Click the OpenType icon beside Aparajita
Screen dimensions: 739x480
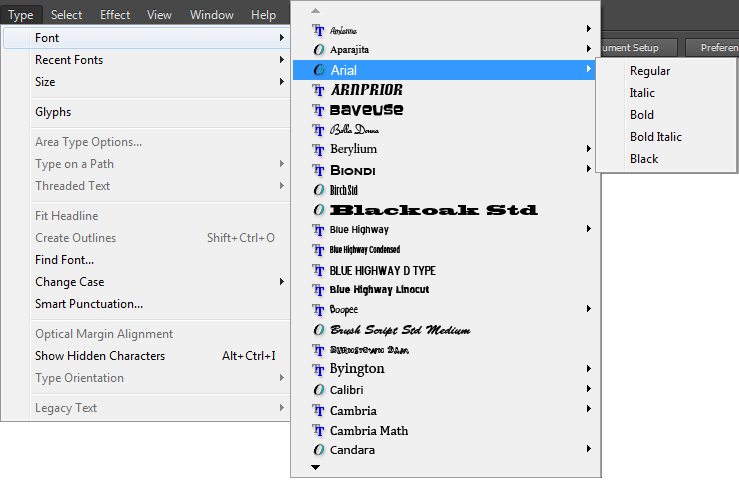click(x=319, y=50)
